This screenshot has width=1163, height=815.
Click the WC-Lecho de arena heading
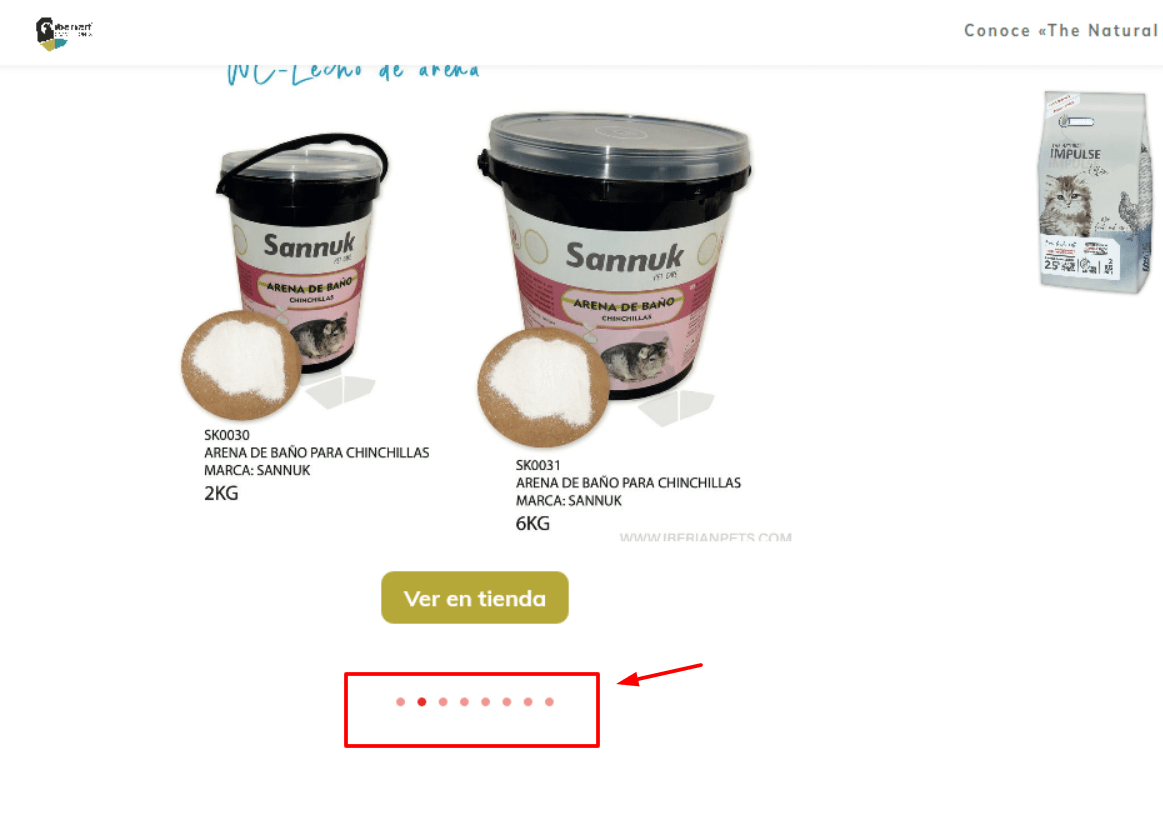point(353,74)
